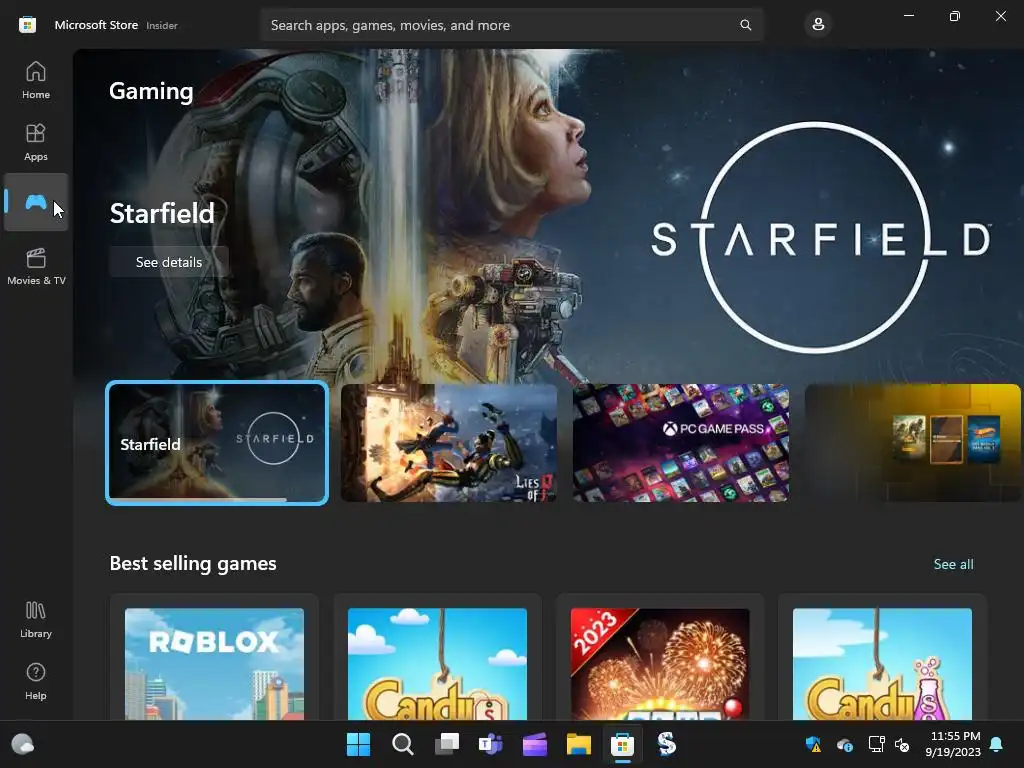
Task: Open the Help section
Action: pyautogui.click(x=36, y=681)
